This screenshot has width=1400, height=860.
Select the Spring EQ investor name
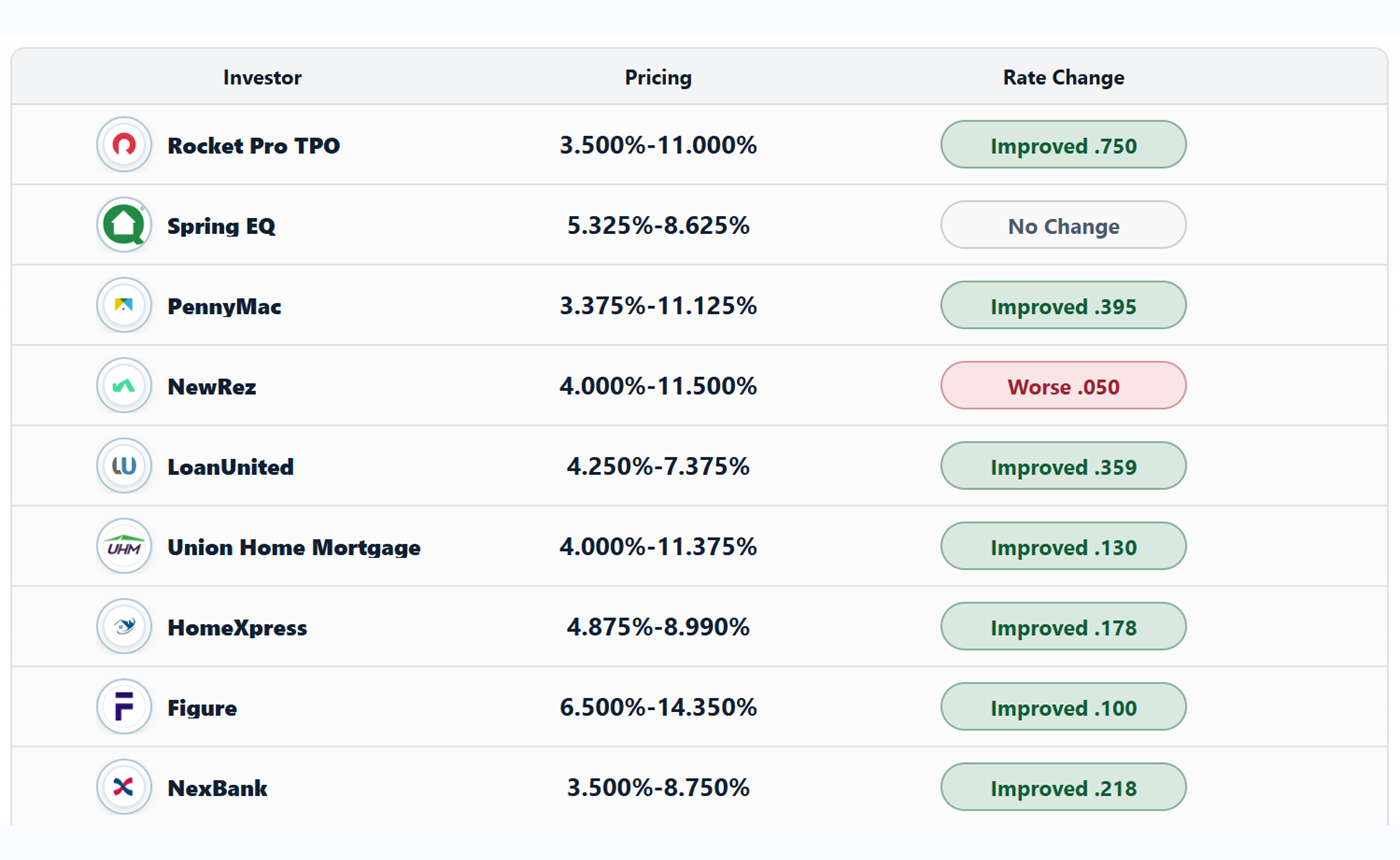click(x=221, y=227)
